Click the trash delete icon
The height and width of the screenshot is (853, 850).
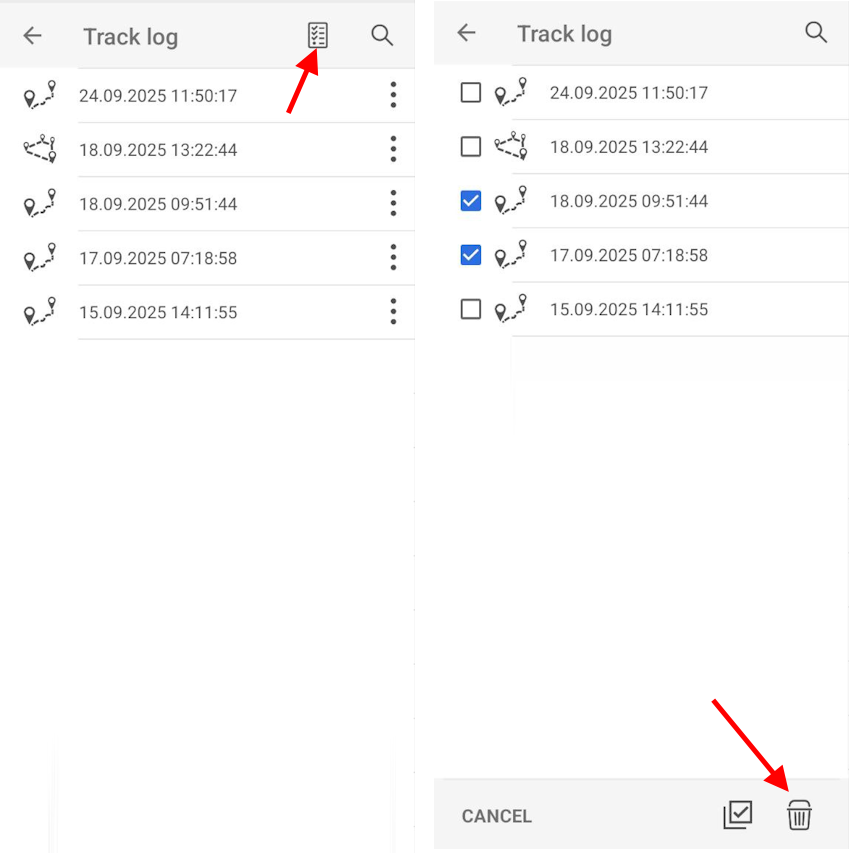pos(799,815)
